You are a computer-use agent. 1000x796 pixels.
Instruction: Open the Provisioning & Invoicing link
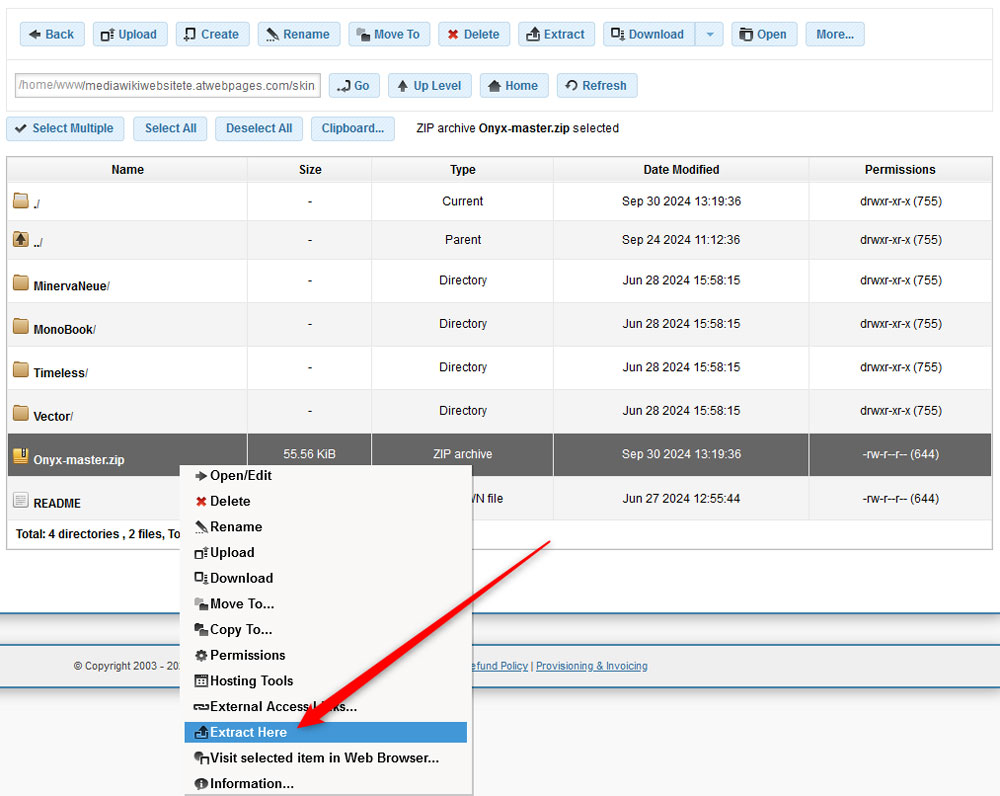coord(591,665)
